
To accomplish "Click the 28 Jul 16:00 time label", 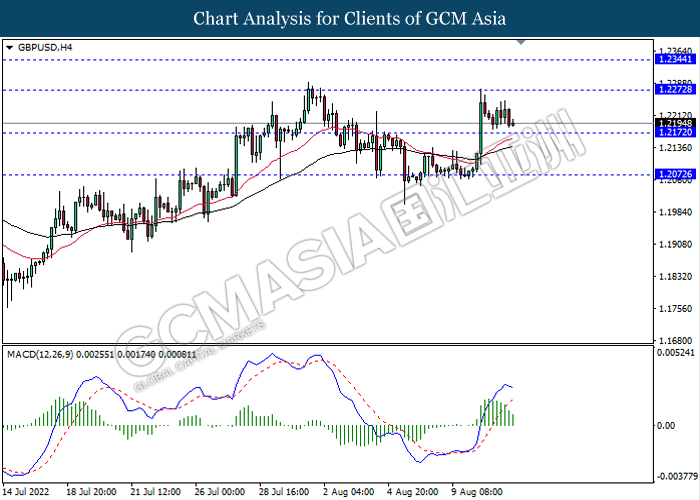I will coord(284,492).
